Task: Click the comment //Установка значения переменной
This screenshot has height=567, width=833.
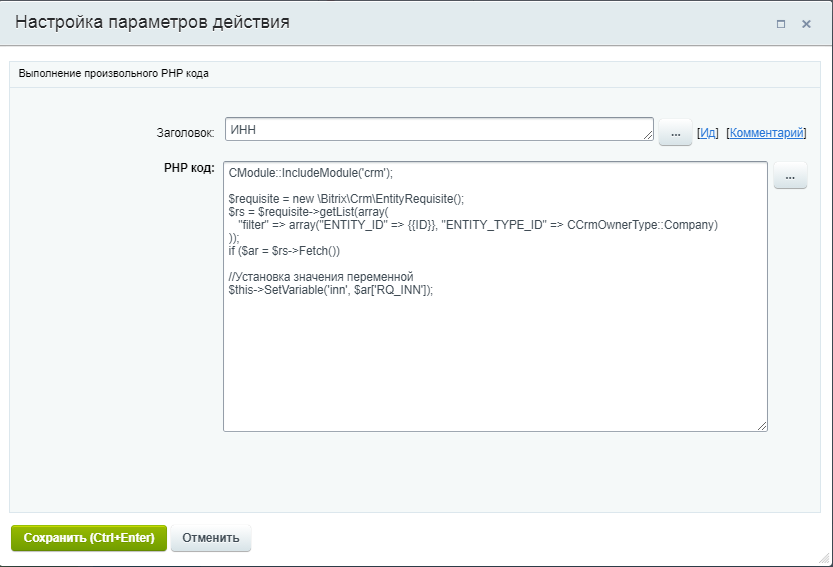Action: pos(321,277)
